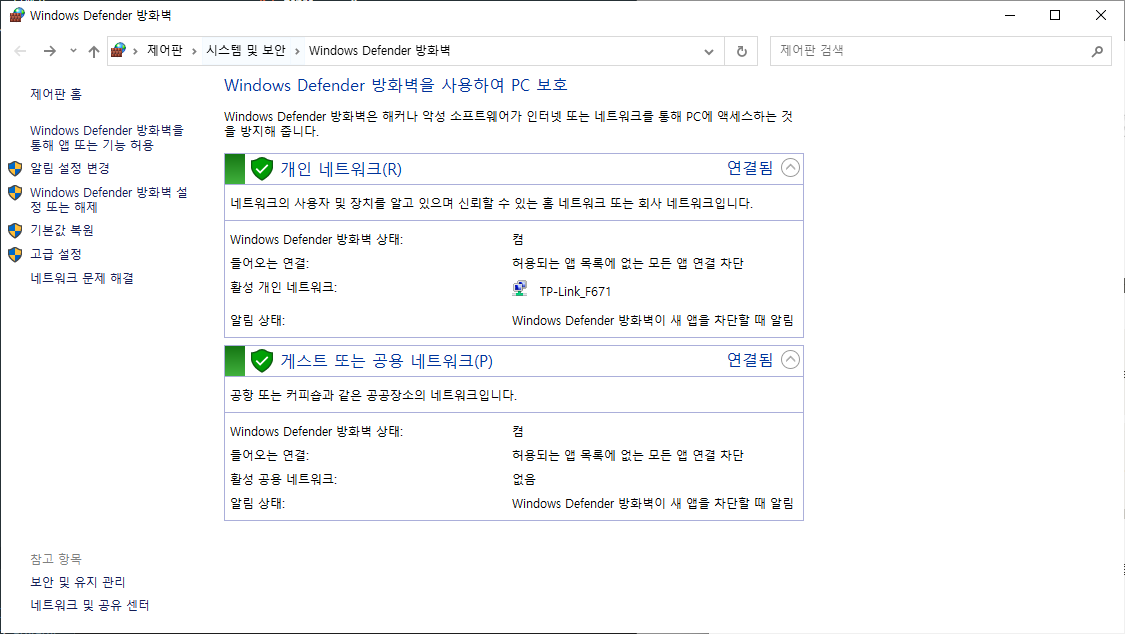Click the 개인 네트워크(R) heading
The image size is (1125, 634).
coord(341,169)
